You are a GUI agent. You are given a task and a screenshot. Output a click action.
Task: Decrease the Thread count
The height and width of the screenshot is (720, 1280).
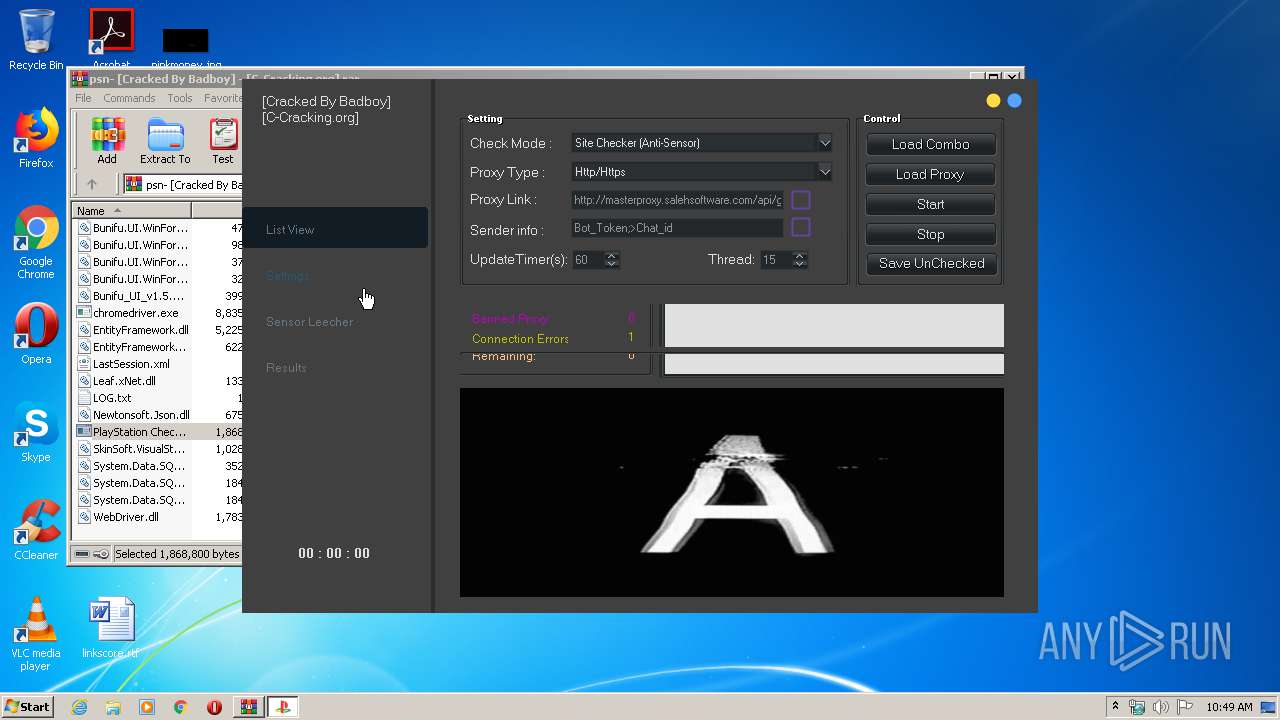[x=799, y=264]
